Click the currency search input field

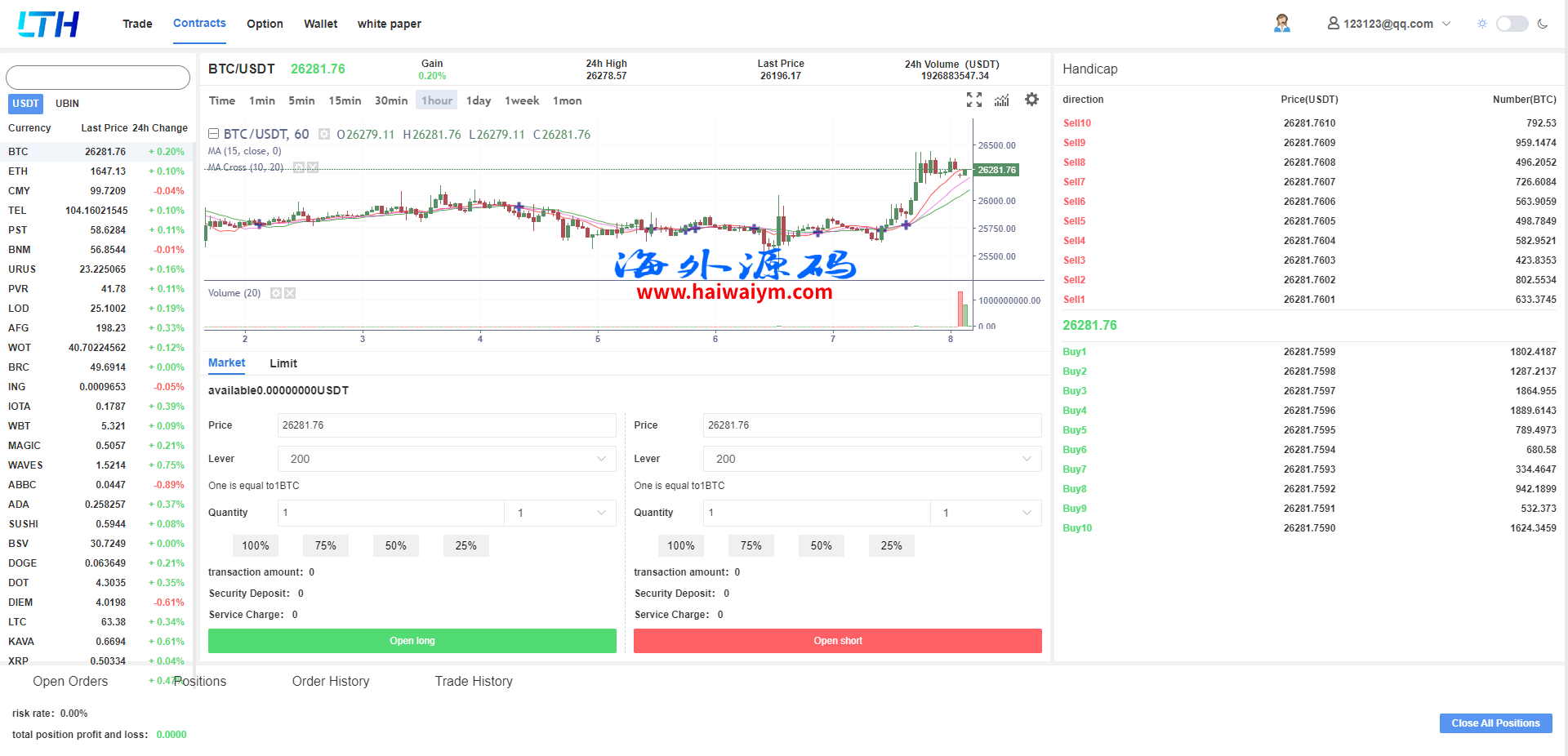(x=98, y=78)
